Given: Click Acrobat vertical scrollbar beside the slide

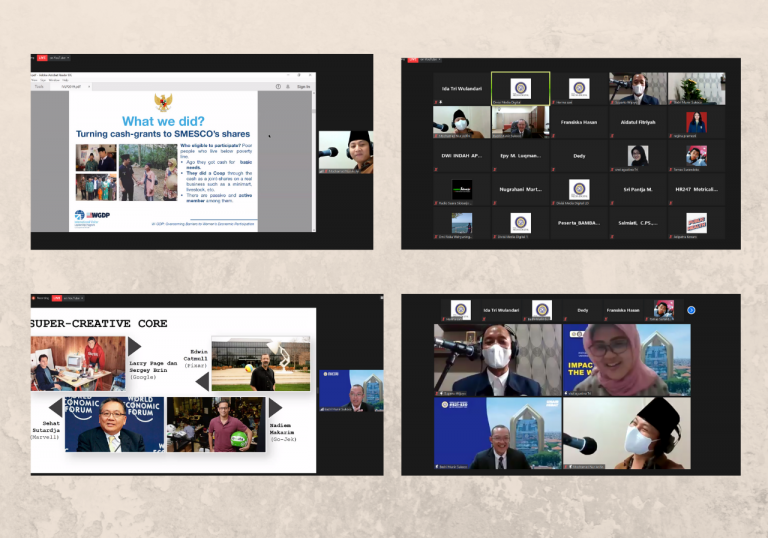Looking at the screenshot, I should click(313, 161).
